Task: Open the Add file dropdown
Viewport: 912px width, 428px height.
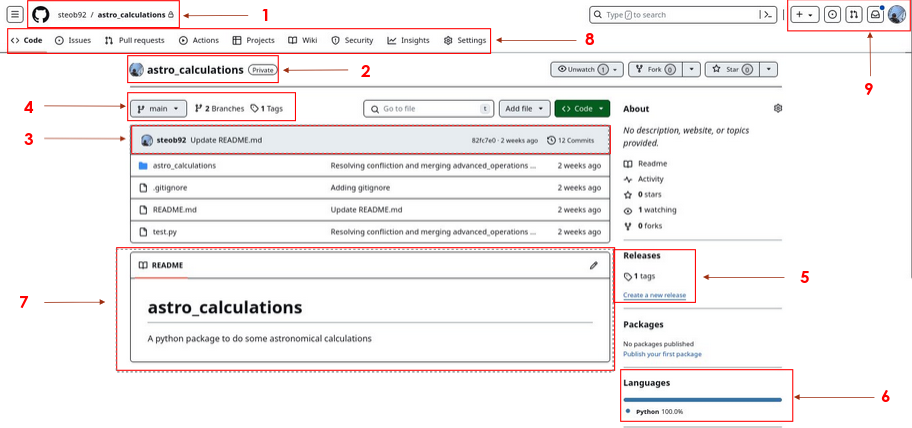Action: pyautogui.click(x=525, y=108)
